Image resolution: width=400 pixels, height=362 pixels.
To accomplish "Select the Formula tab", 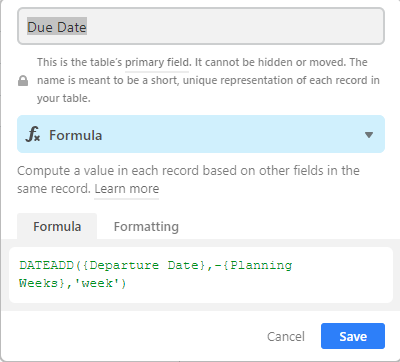I will (x=57, y=227).
